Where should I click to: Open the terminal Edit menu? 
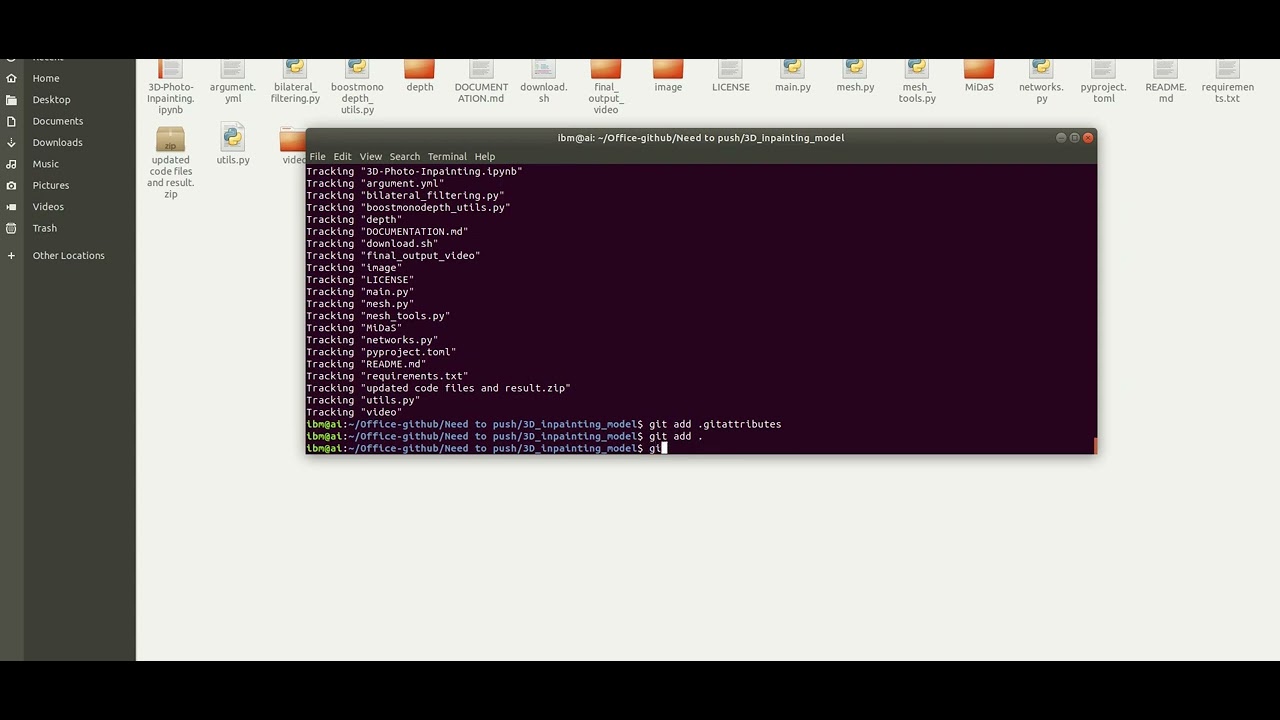coord(342,157)
